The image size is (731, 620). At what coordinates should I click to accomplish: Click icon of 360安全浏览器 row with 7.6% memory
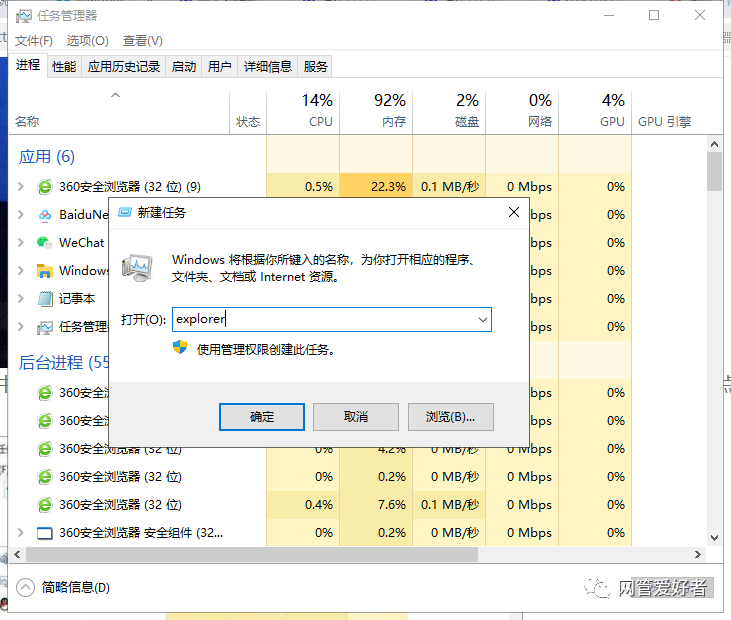point(45,505)
